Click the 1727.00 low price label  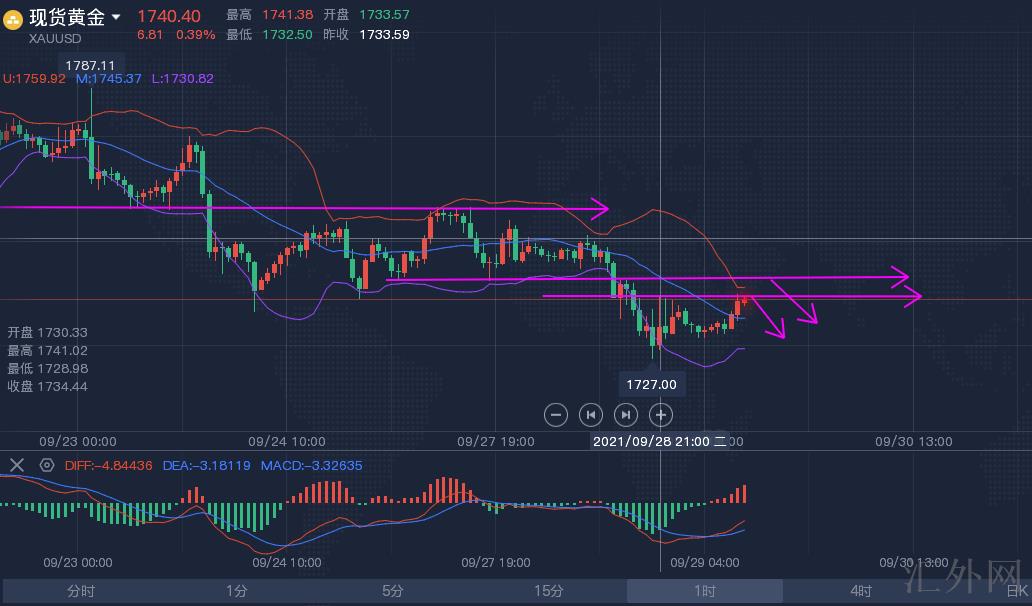651,384
